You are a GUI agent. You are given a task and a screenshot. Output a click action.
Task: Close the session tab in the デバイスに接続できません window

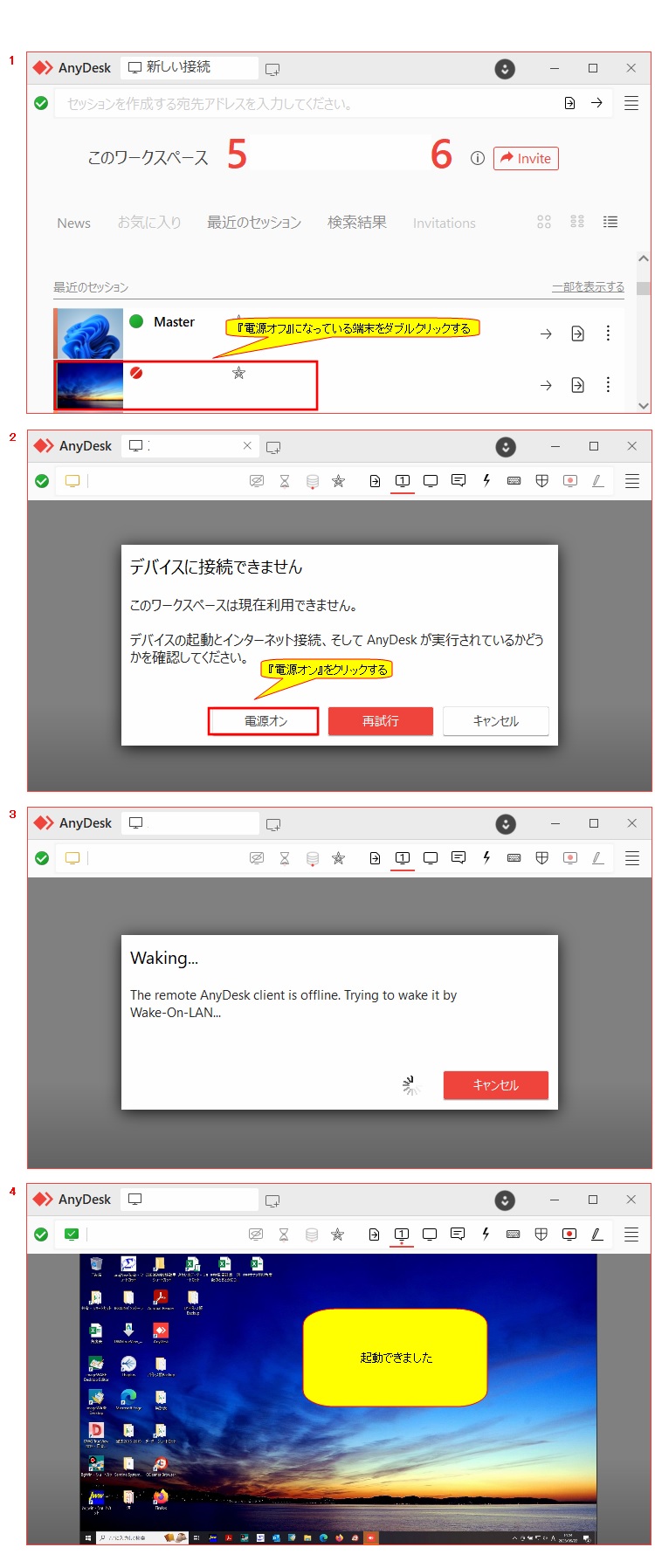(247, 445)
